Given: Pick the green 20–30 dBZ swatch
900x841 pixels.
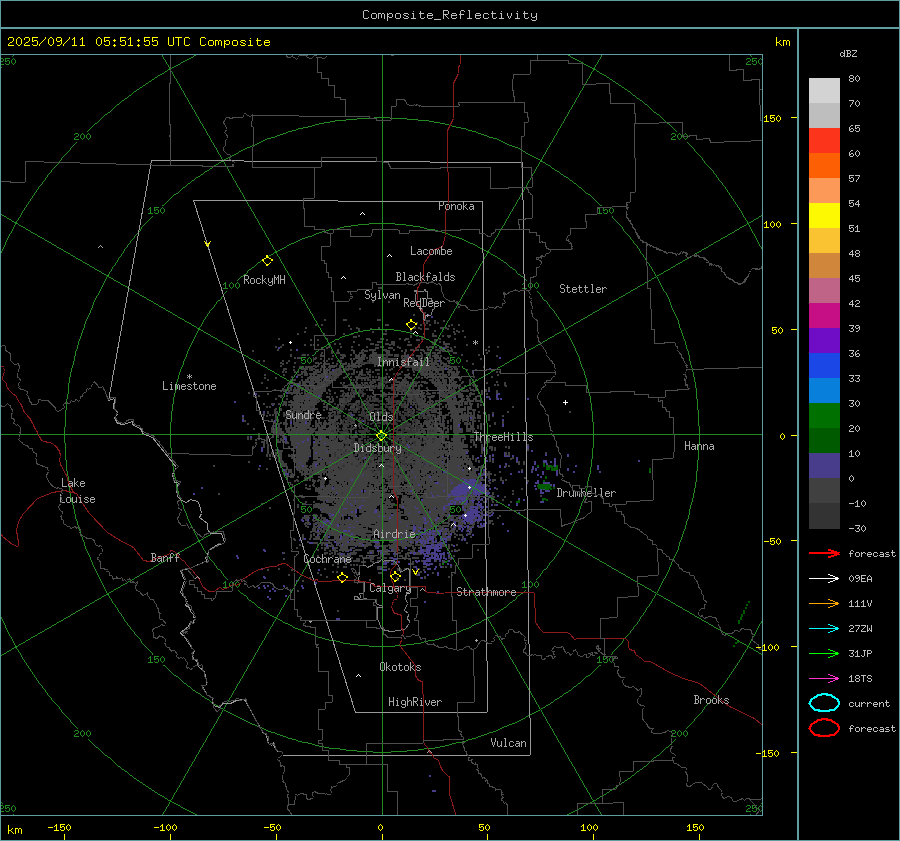Looking at the screenshot, I should [x=824, y=416].
